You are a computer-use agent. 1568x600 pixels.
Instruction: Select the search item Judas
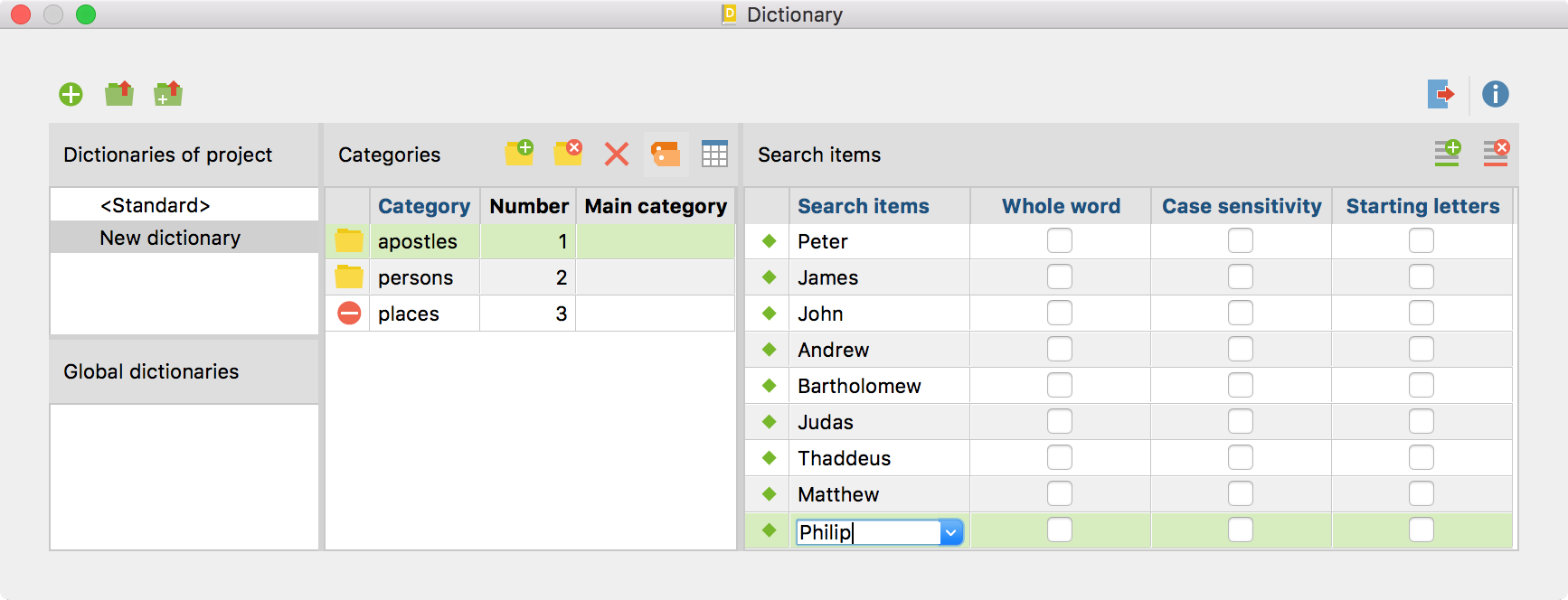(826, 422)
